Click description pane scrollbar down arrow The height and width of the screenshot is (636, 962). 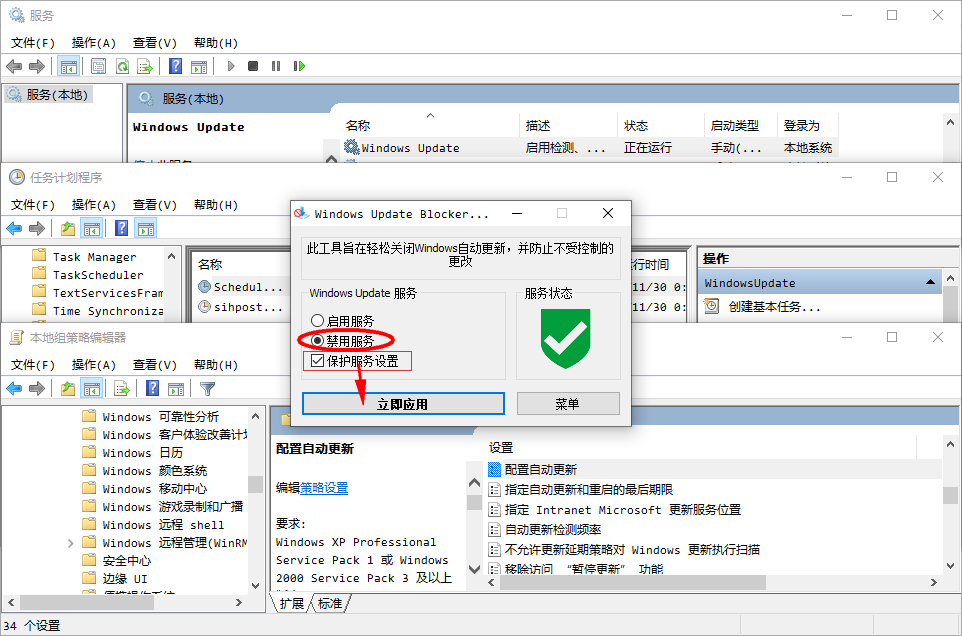474,569
